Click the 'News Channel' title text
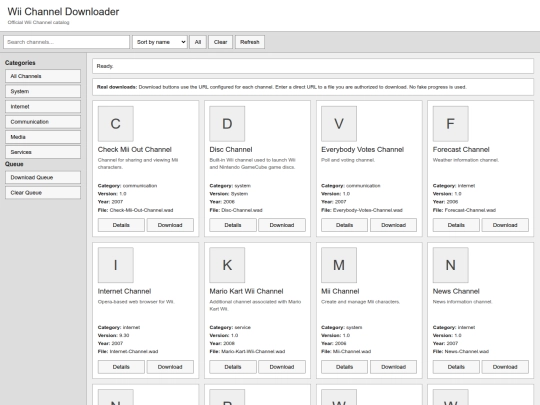This screenshot has height=405, width=540. 456,291
